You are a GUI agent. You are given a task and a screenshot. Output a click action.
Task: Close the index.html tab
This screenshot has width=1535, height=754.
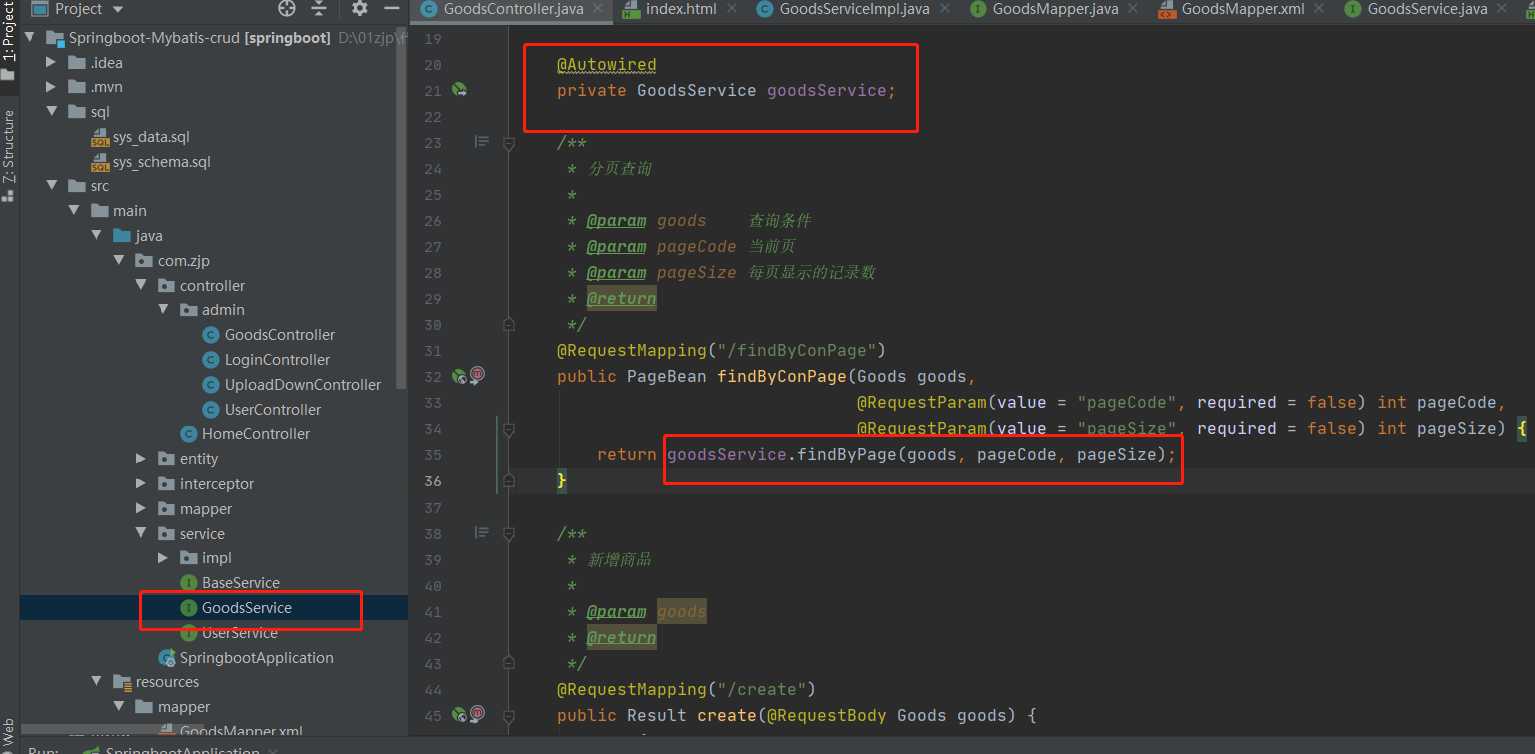point(731,9)
